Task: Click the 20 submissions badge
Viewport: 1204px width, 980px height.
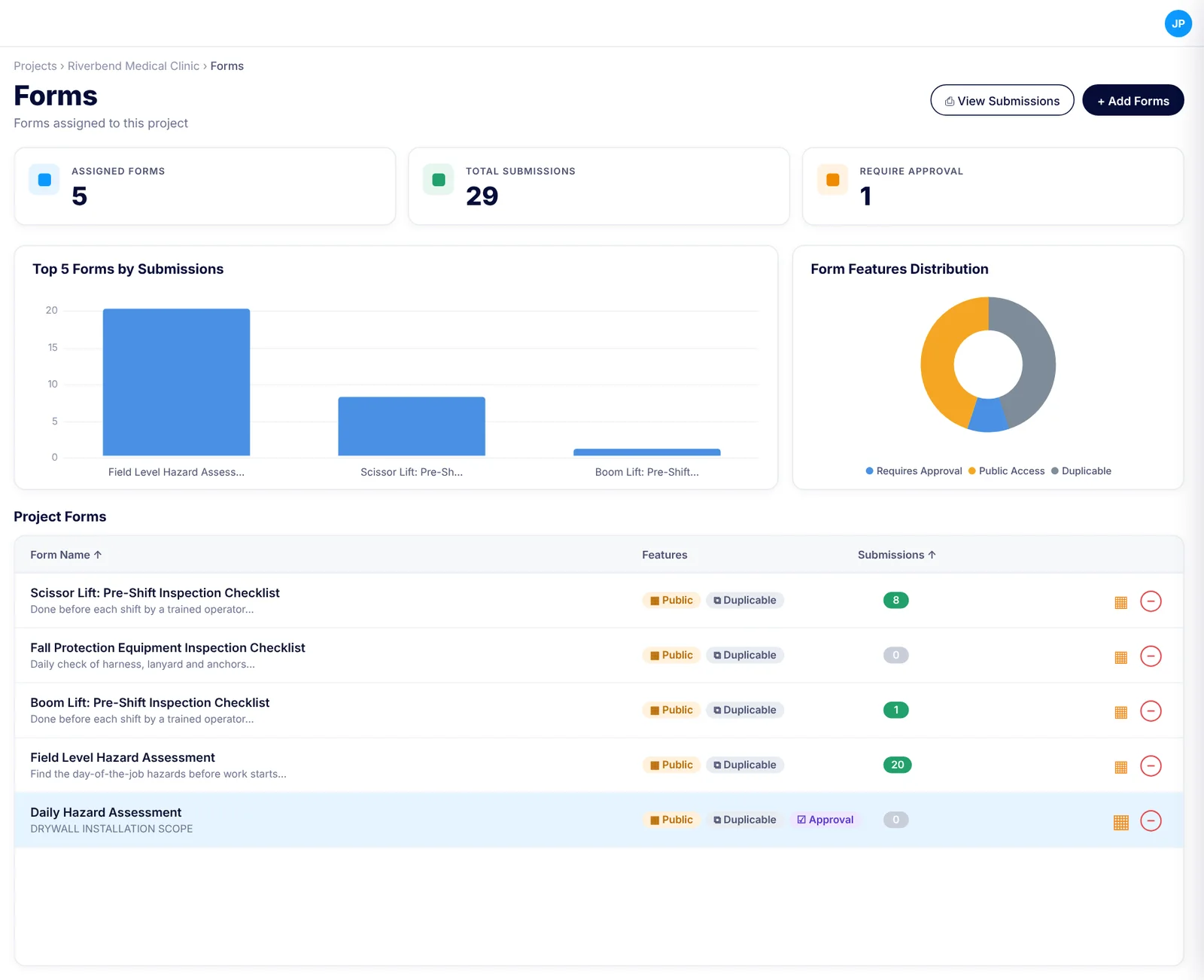Action: 897,765
